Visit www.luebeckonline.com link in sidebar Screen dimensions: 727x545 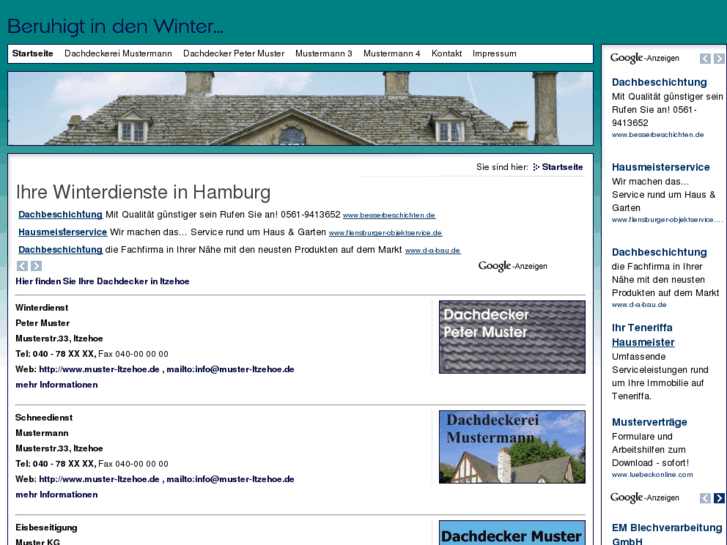pyautogui.click(x=652, y=474)
